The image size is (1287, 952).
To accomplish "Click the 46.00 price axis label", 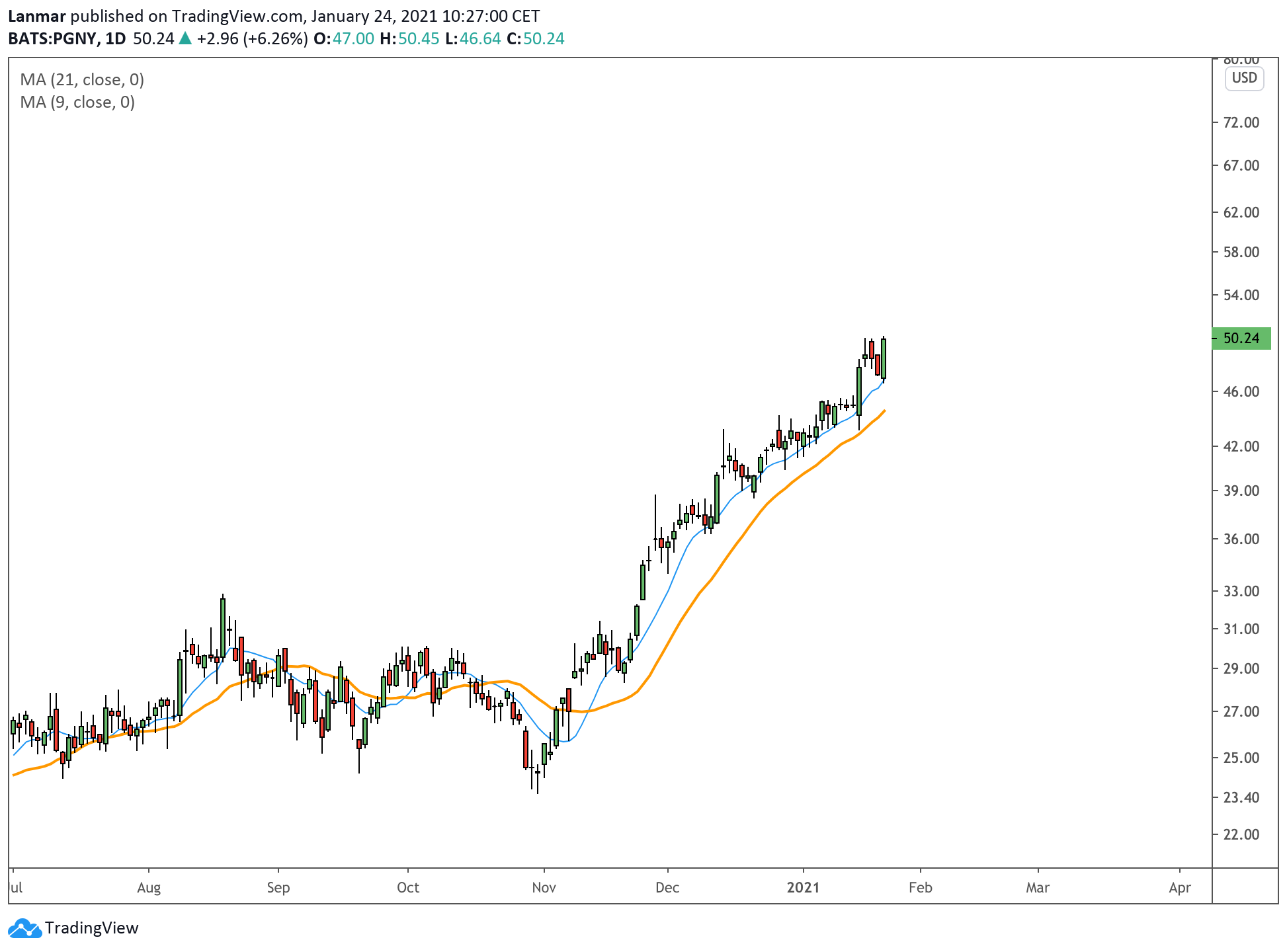I will 1241,391.
